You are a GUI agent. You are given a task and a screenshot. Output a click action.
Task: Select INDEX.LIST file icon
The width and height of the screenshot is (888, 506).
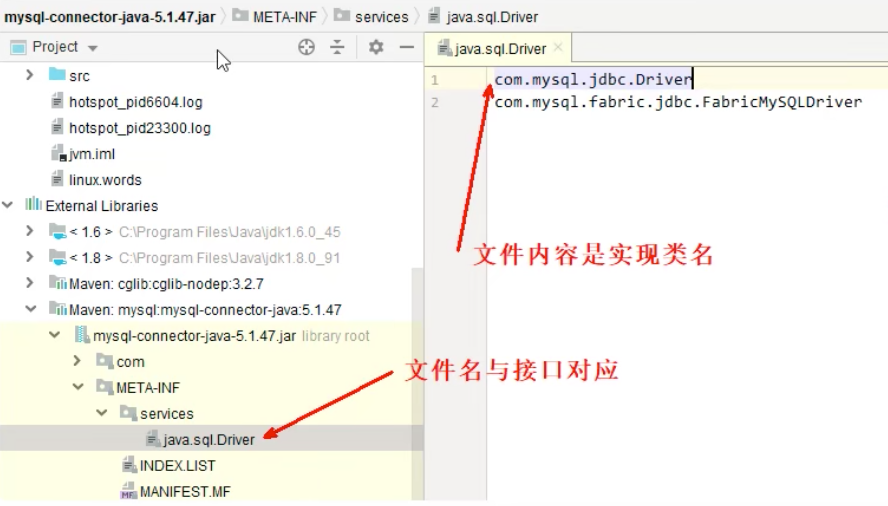point(129,465)
